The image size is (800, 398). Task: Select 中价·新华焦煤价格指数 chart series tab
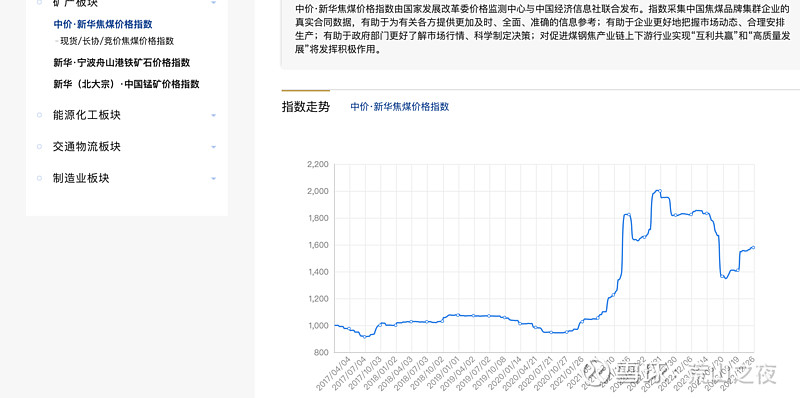(x=399, y=107)
